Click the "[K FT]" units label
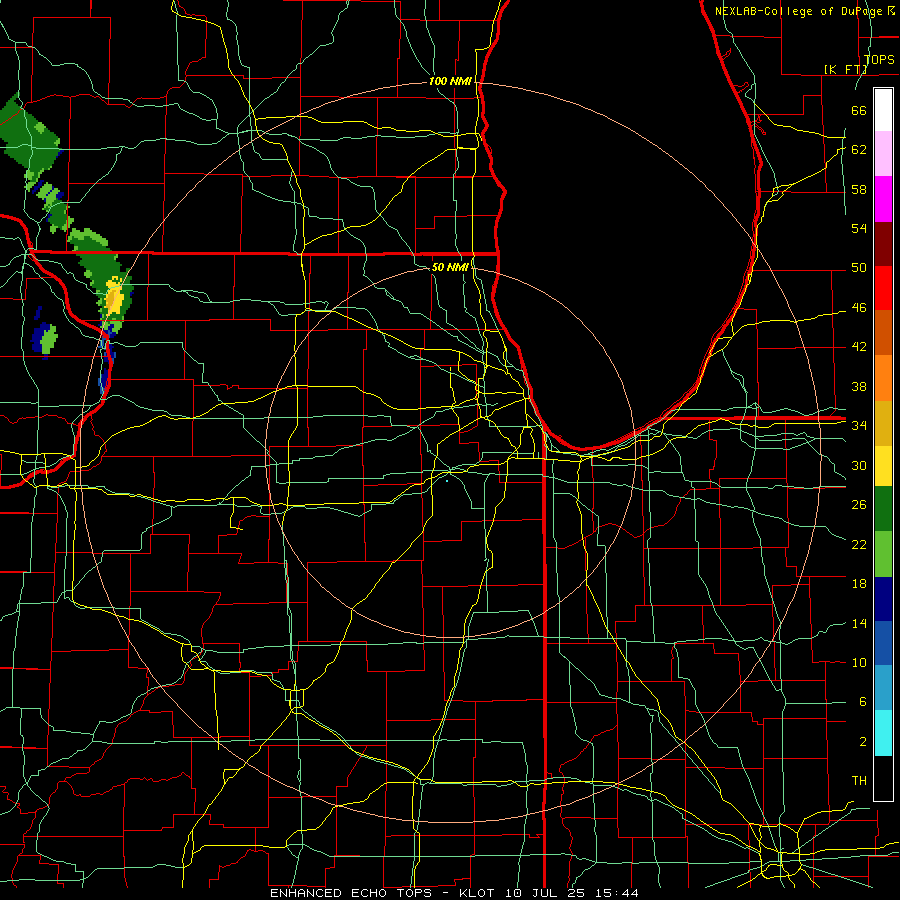Image resolution: width=900 pixels, height=900 pixels. 845,69
